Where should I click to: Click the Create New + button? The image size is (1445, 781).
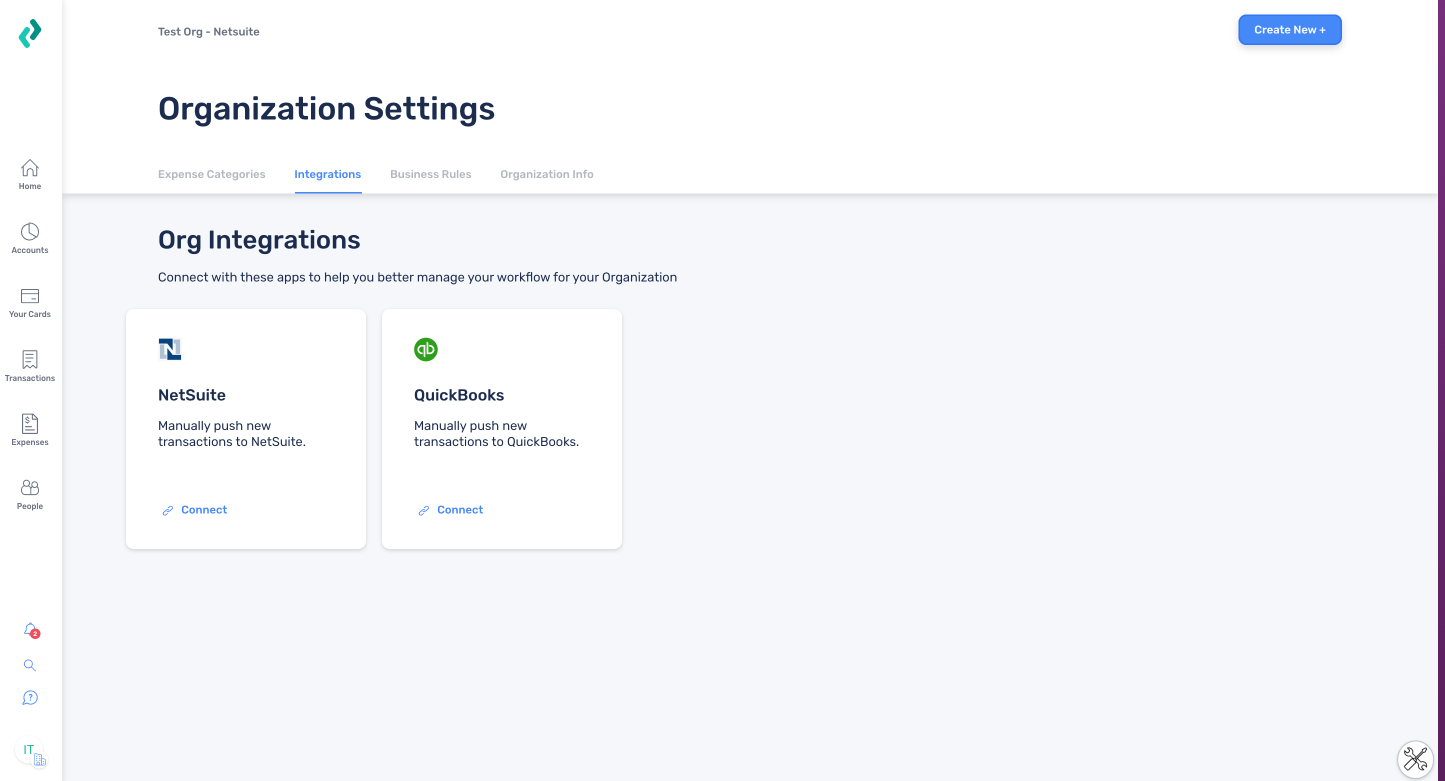1290,30
